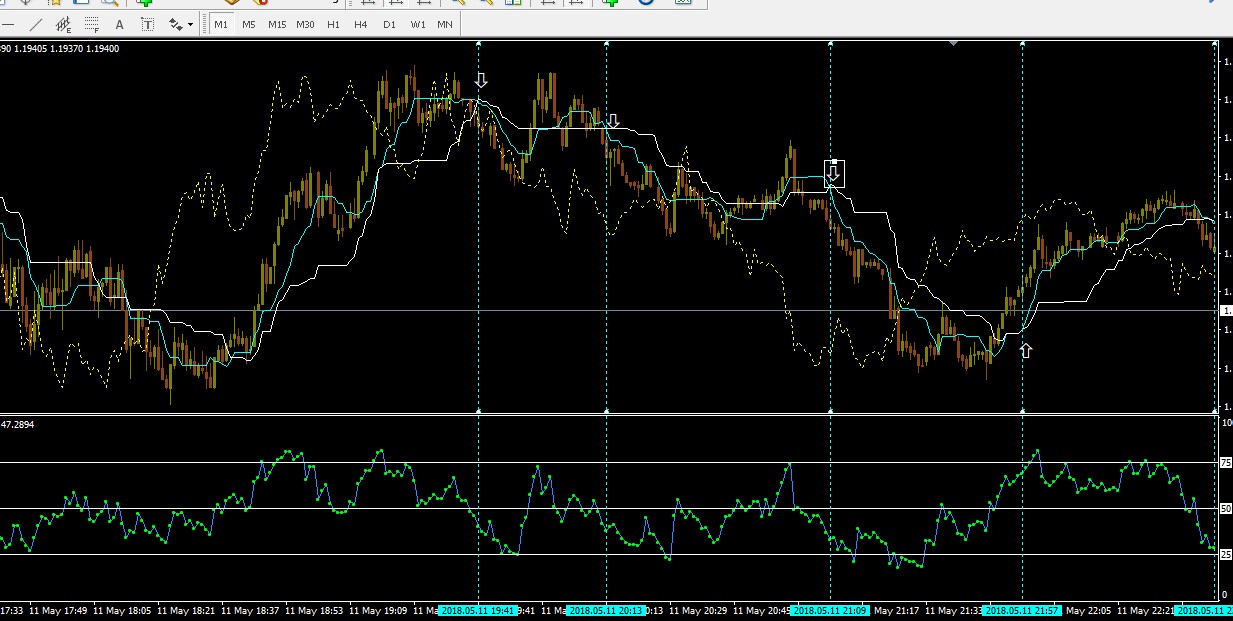Toggle the M1 timeframe
This screenshot has height=621, width=1233.
221,24
